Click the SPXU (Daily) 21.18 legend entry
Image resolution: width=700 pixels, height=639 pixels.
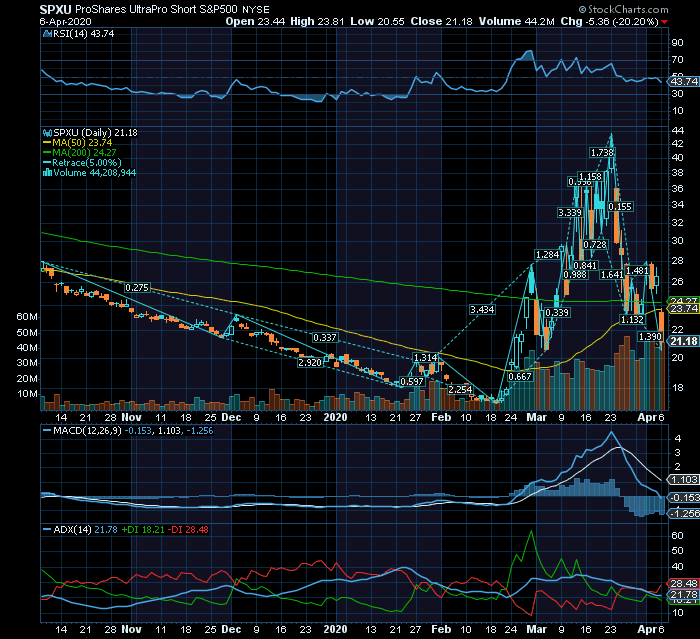(x=96, y=133)
